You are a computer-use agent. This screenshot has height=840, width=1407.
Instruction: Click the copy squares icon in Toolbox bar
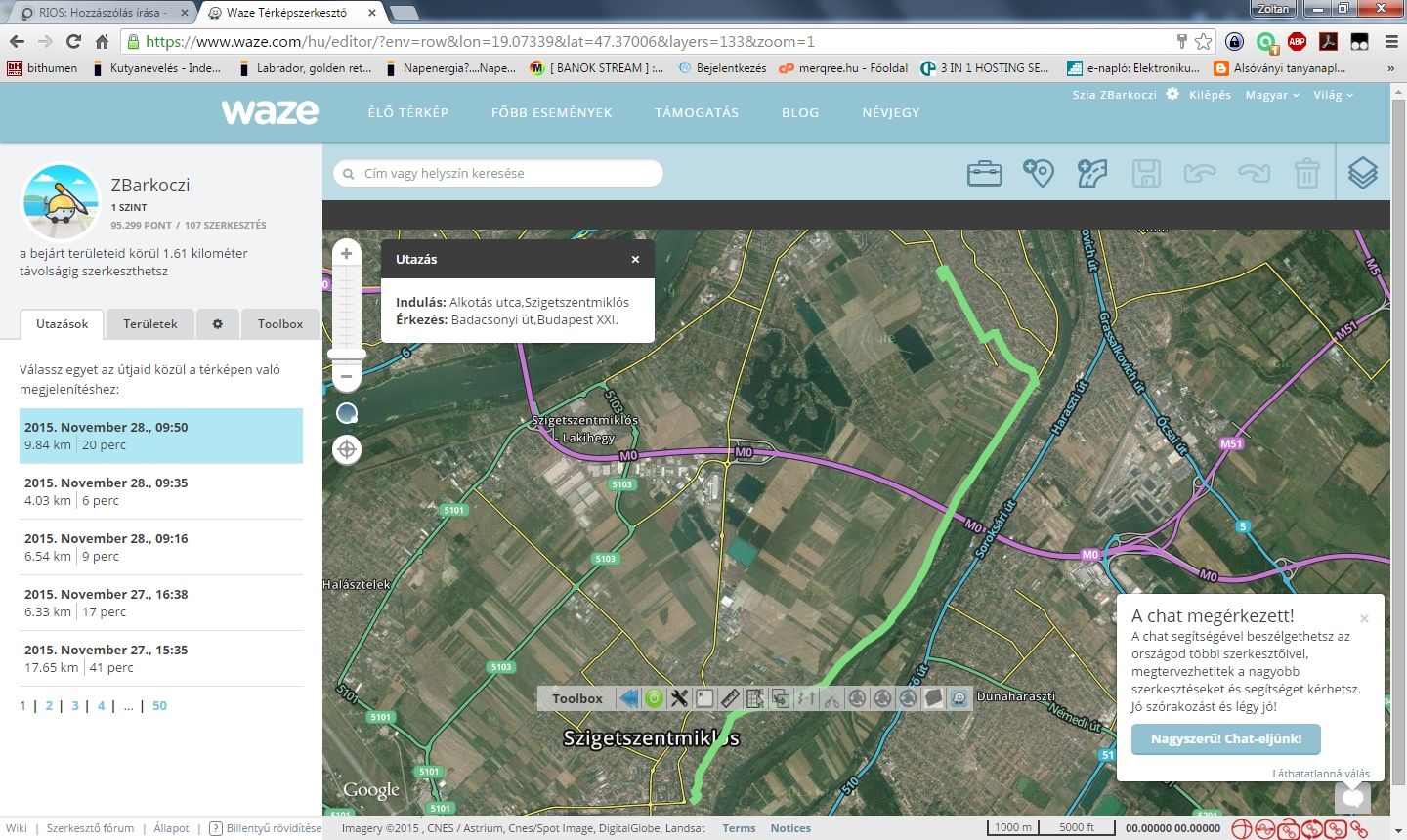pyautogui.click(x=781, y=698)
